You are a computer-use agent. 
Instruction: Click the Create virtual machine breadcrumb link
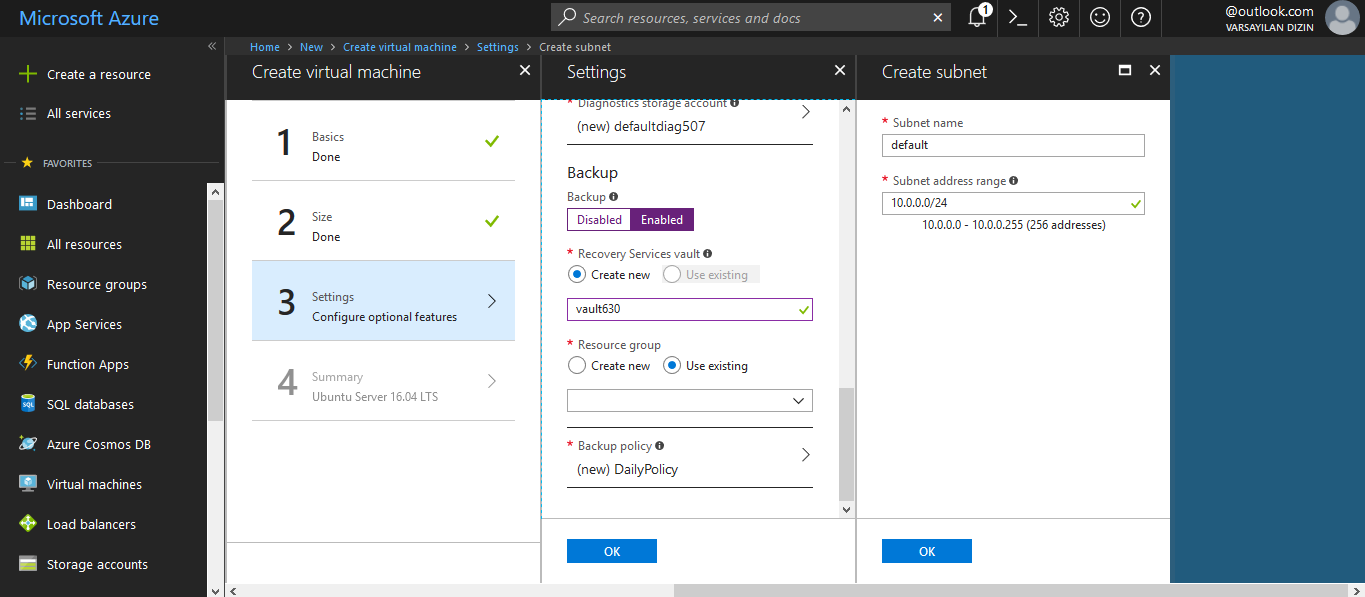[399, 47]
